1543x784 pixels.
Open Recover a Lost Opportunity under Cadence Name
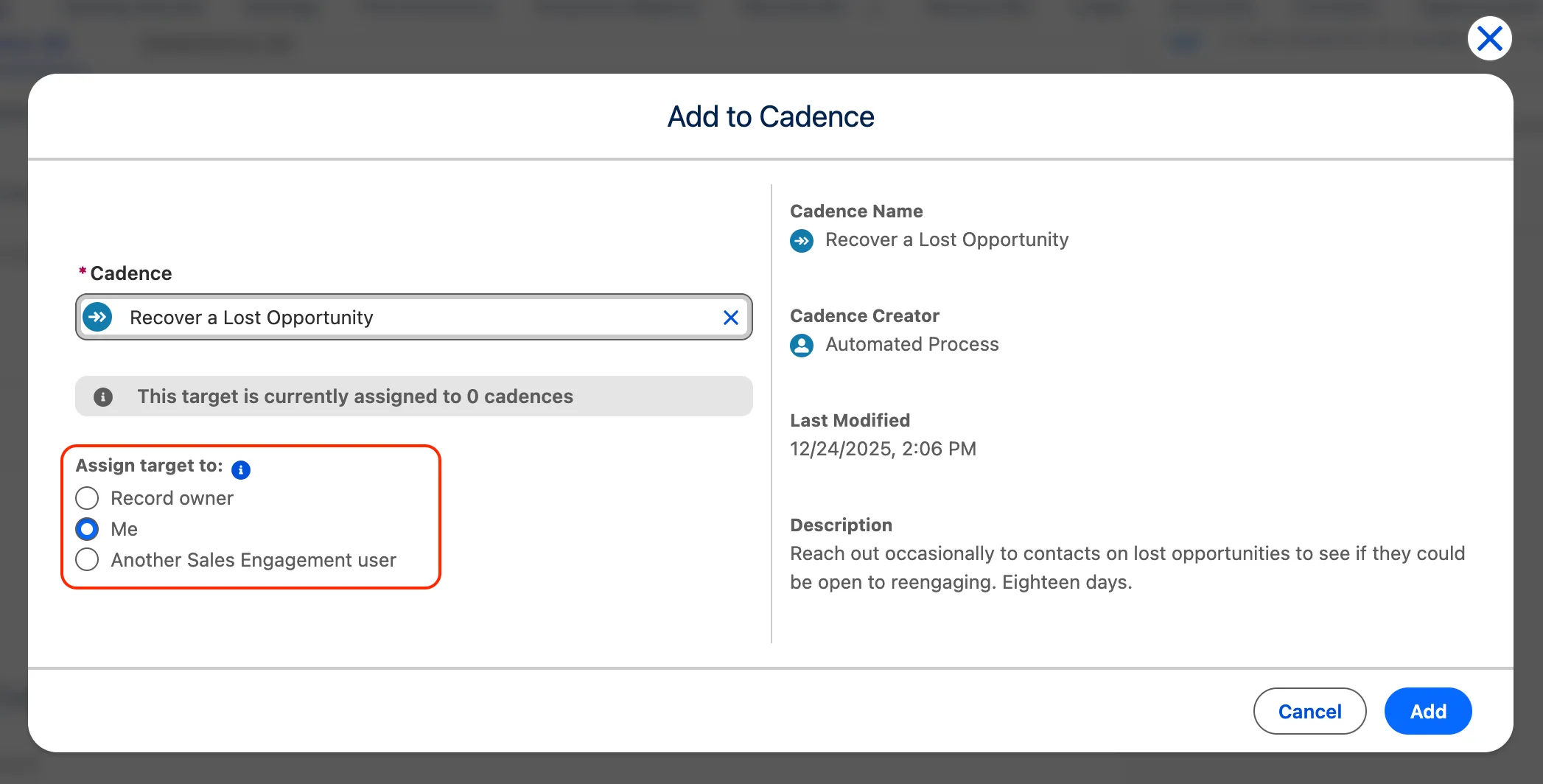[946, 240]
